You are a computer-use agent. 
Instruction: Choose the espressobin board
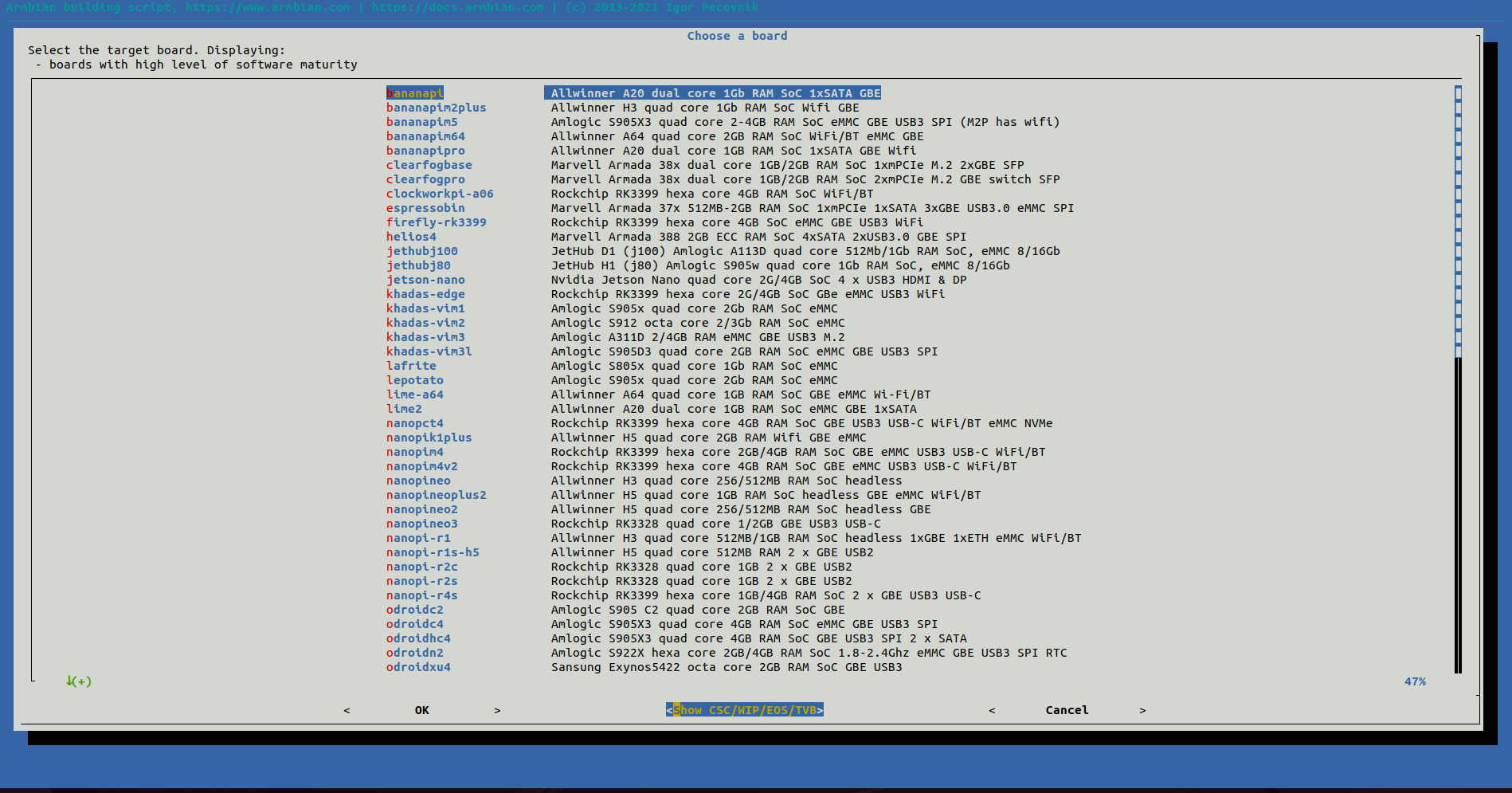point(425,208)
